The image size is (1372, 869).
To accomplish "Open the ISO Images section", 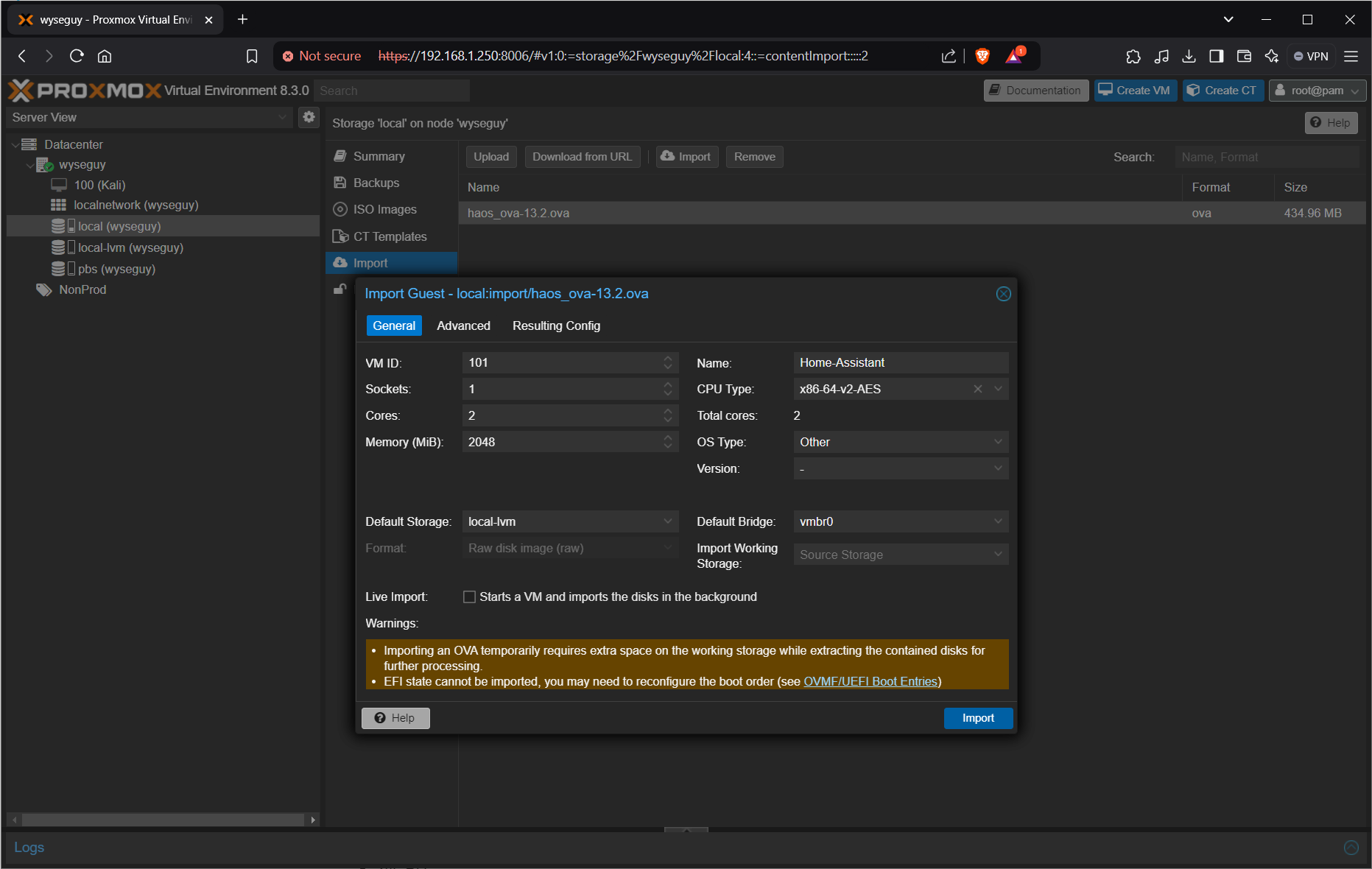I will [x=391, y=210].
